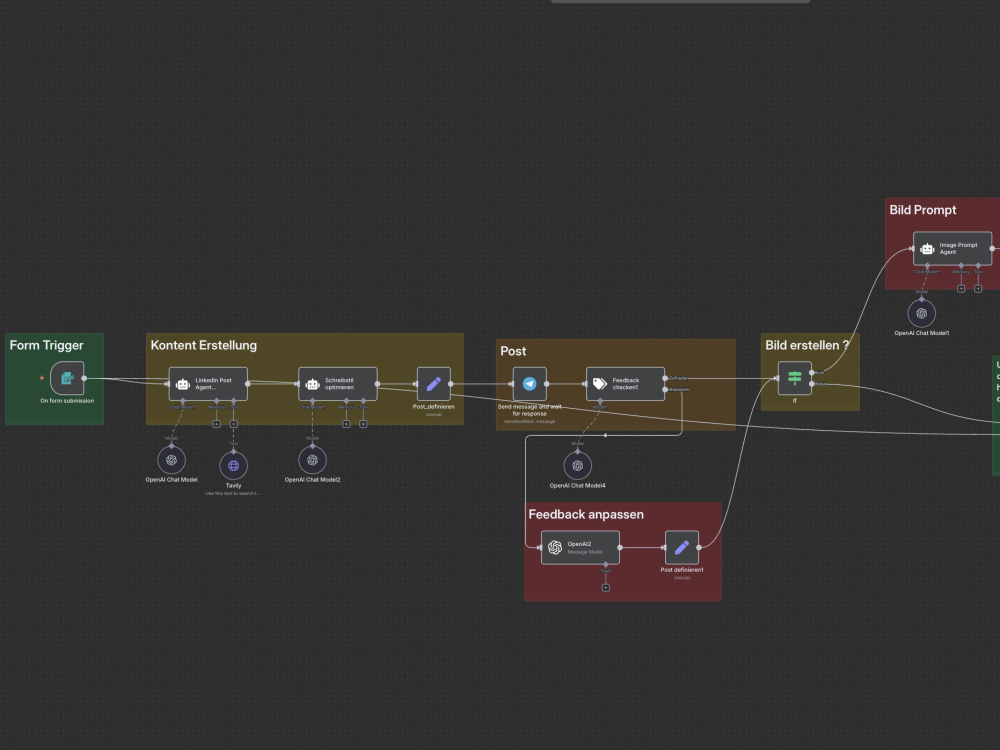Click the Chat Model connector under LinkedIn Post Agent
Viewport: 1000px width, 750px height.
[x=183, y=401]
